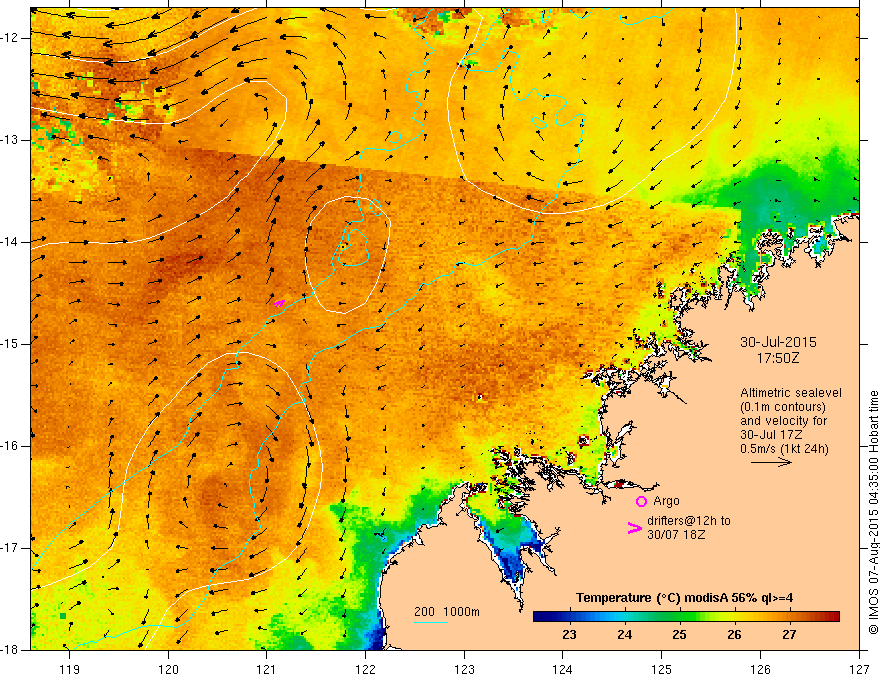
Task: Click latitude axis label -17
Action: point(10,548)
